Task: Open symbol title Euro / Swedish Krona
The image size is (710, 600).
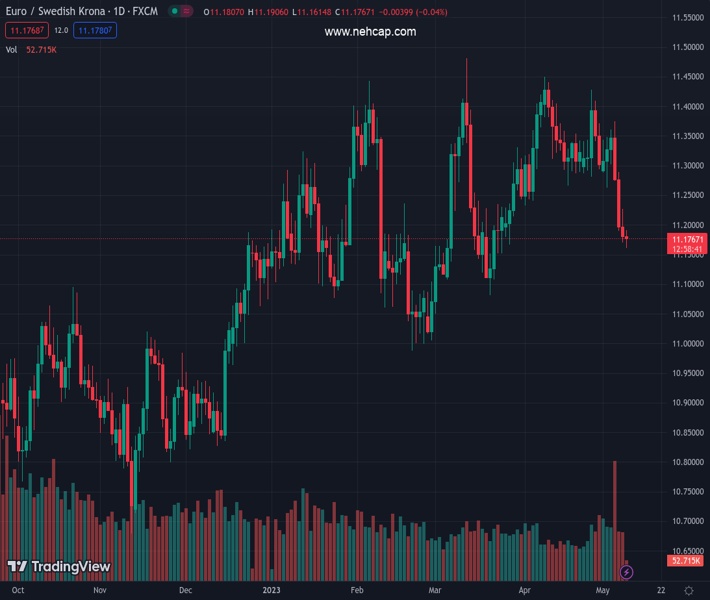Action: click(55, 11)
